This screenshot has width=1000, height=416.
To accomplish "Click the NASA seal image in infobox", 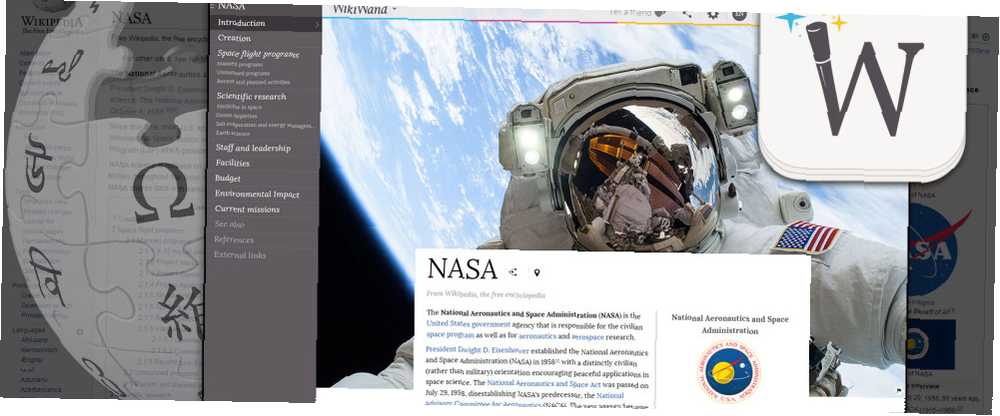I will (x=728, y=372).
